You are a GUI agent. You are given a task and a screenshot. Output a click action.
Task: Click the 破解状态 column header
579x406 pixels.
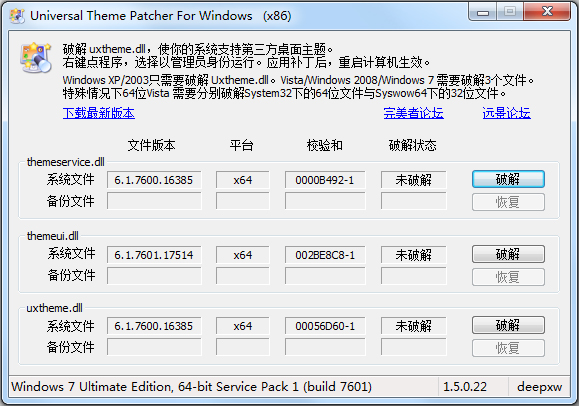412,145
